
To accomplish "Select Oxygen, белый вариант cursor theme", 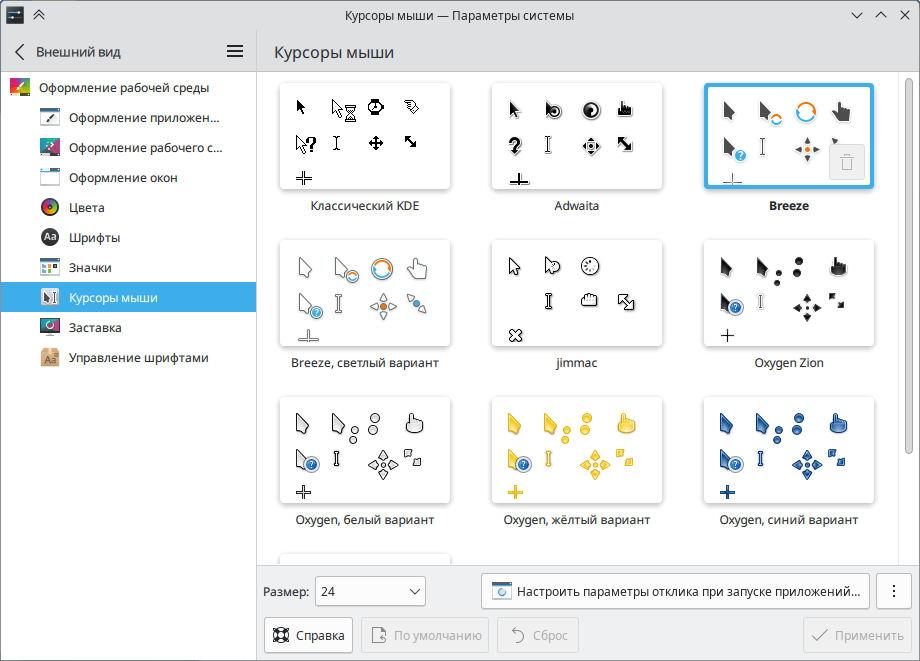I will coord(365,450).
